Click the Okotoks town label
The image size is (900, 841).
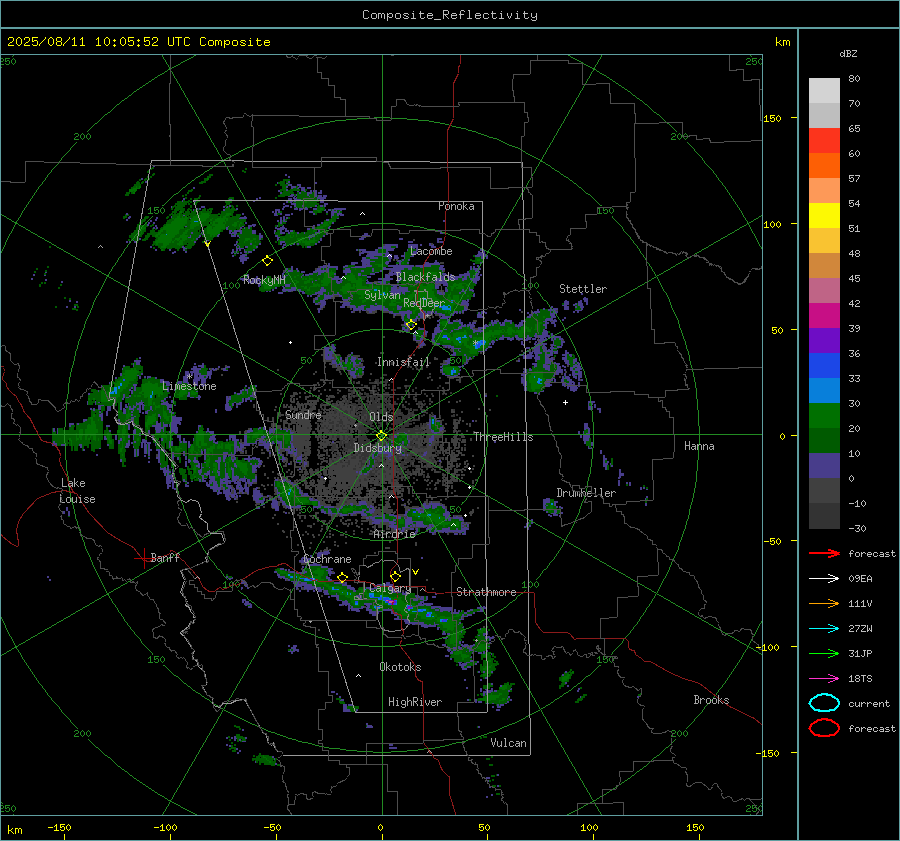(x=400, y=667)
